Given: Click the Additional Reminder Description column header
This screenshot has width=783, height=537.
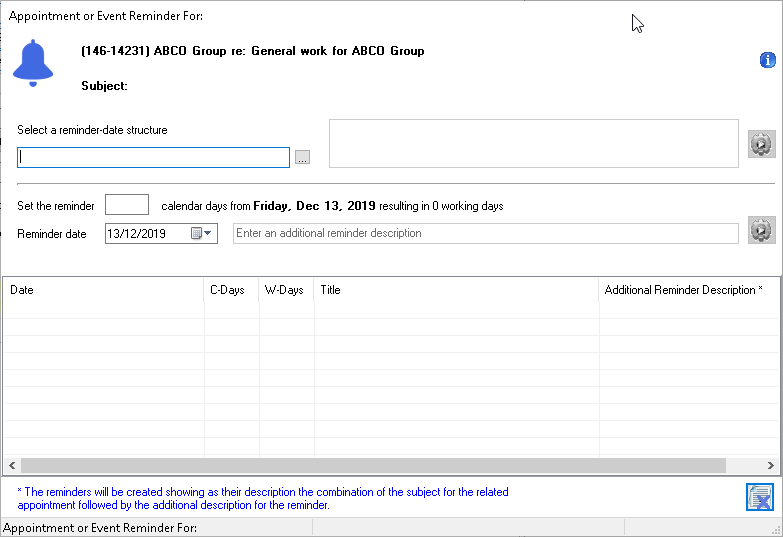Looking at the screenshot, I should click(689, 290).
